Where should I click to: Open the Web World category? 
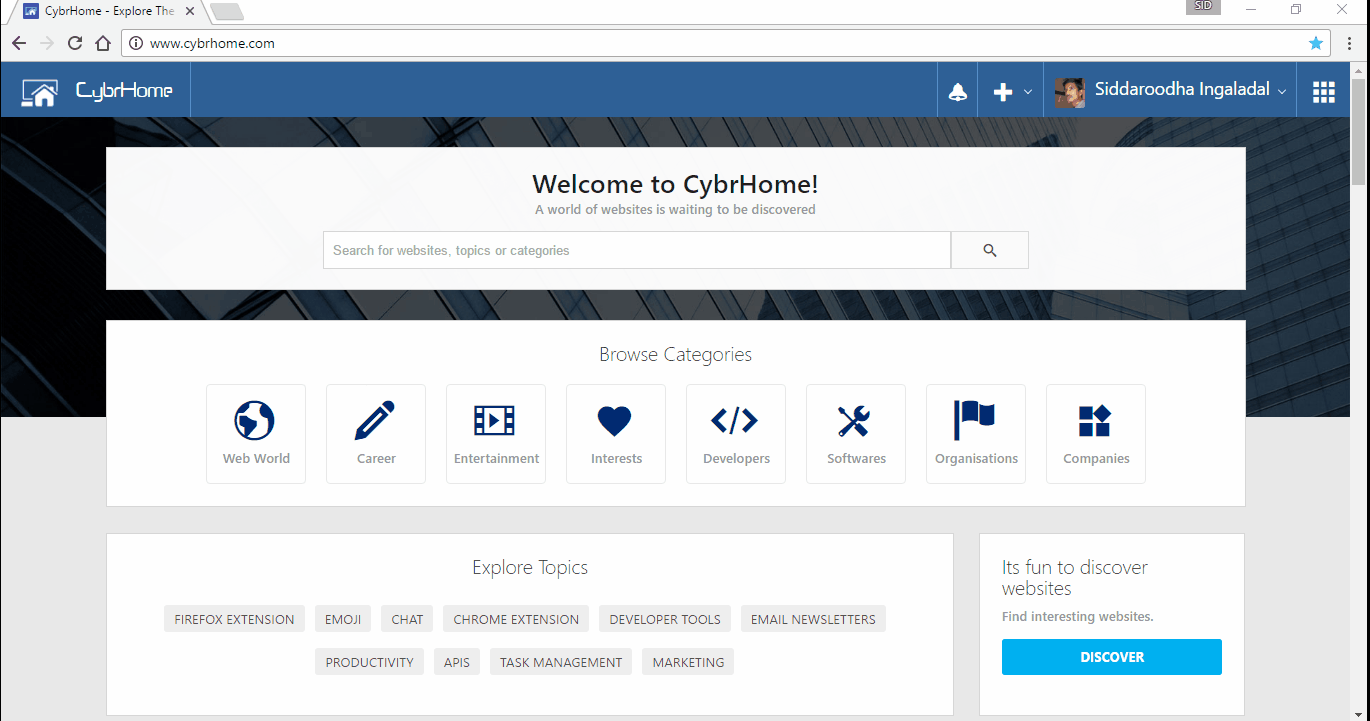[x=256, y=434]
